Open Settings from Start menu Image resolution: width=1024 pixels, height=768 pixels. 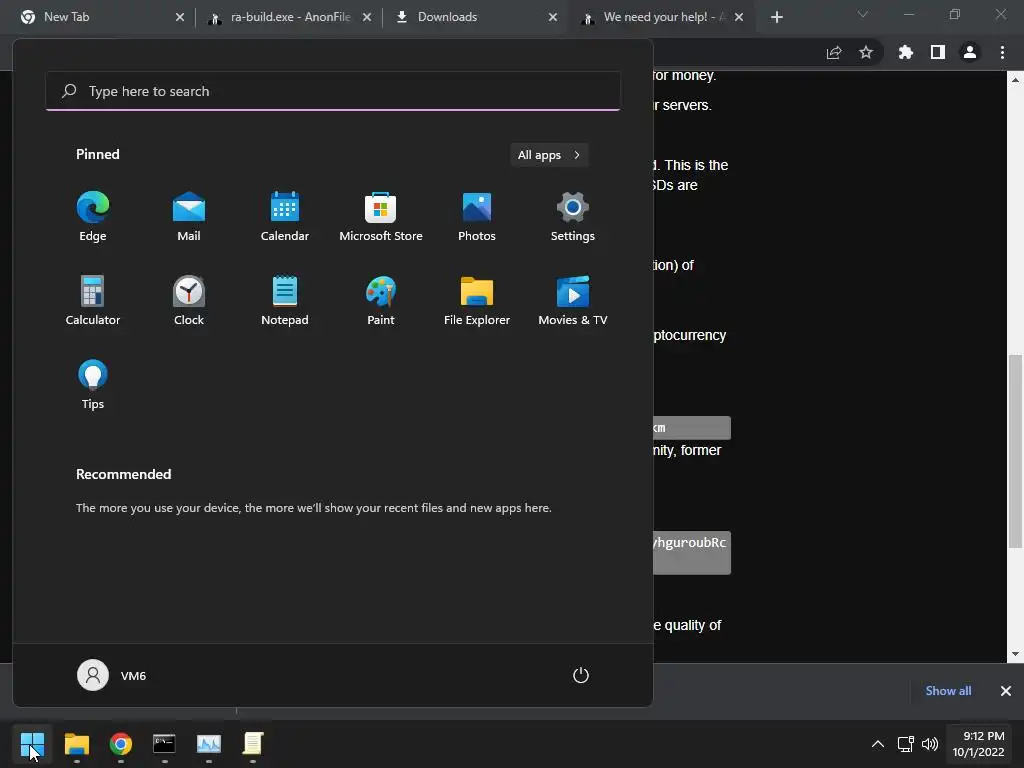click(x=573, y=217)
